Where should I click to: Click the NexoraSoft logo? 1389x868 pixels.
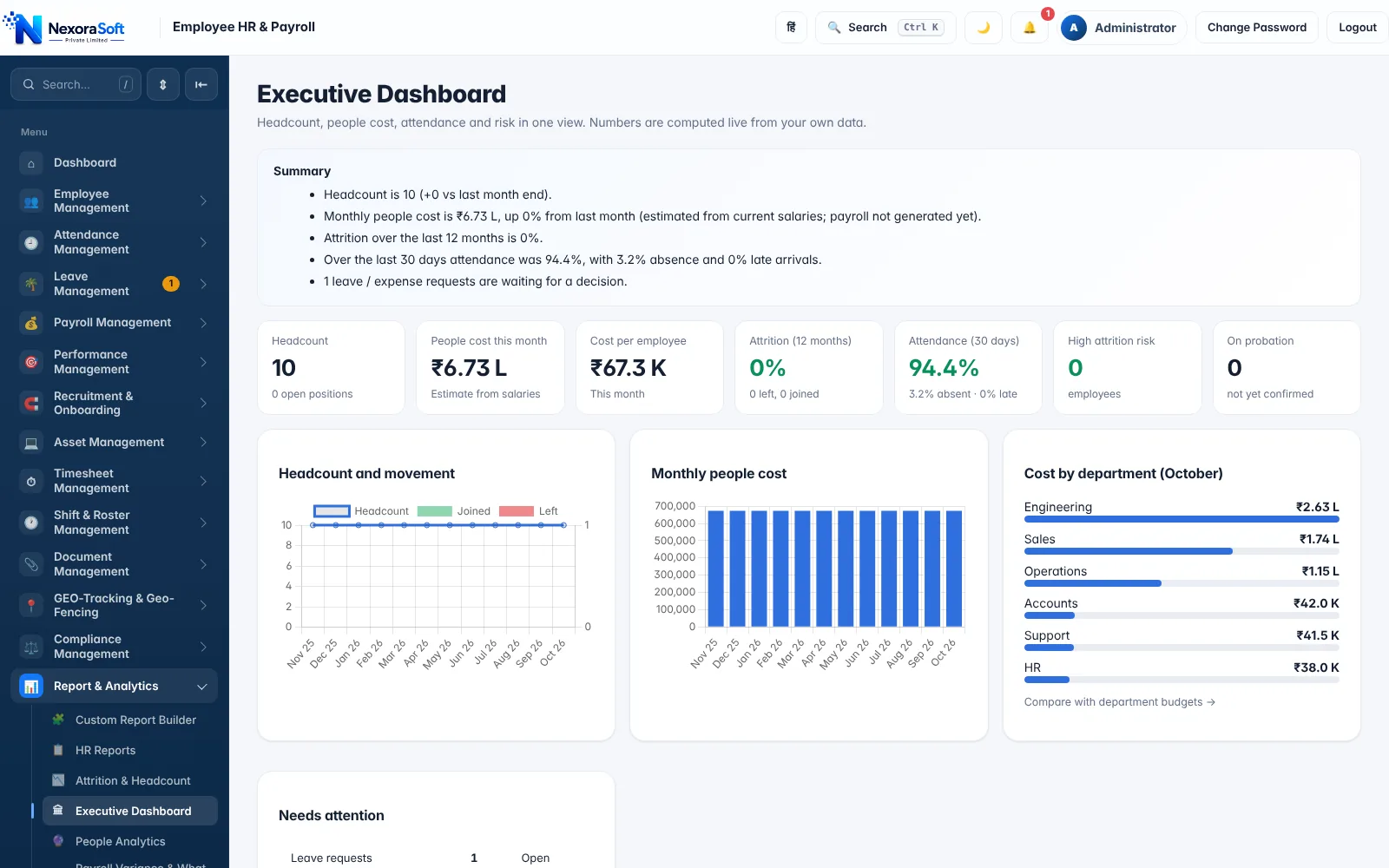tap(65, 28)
